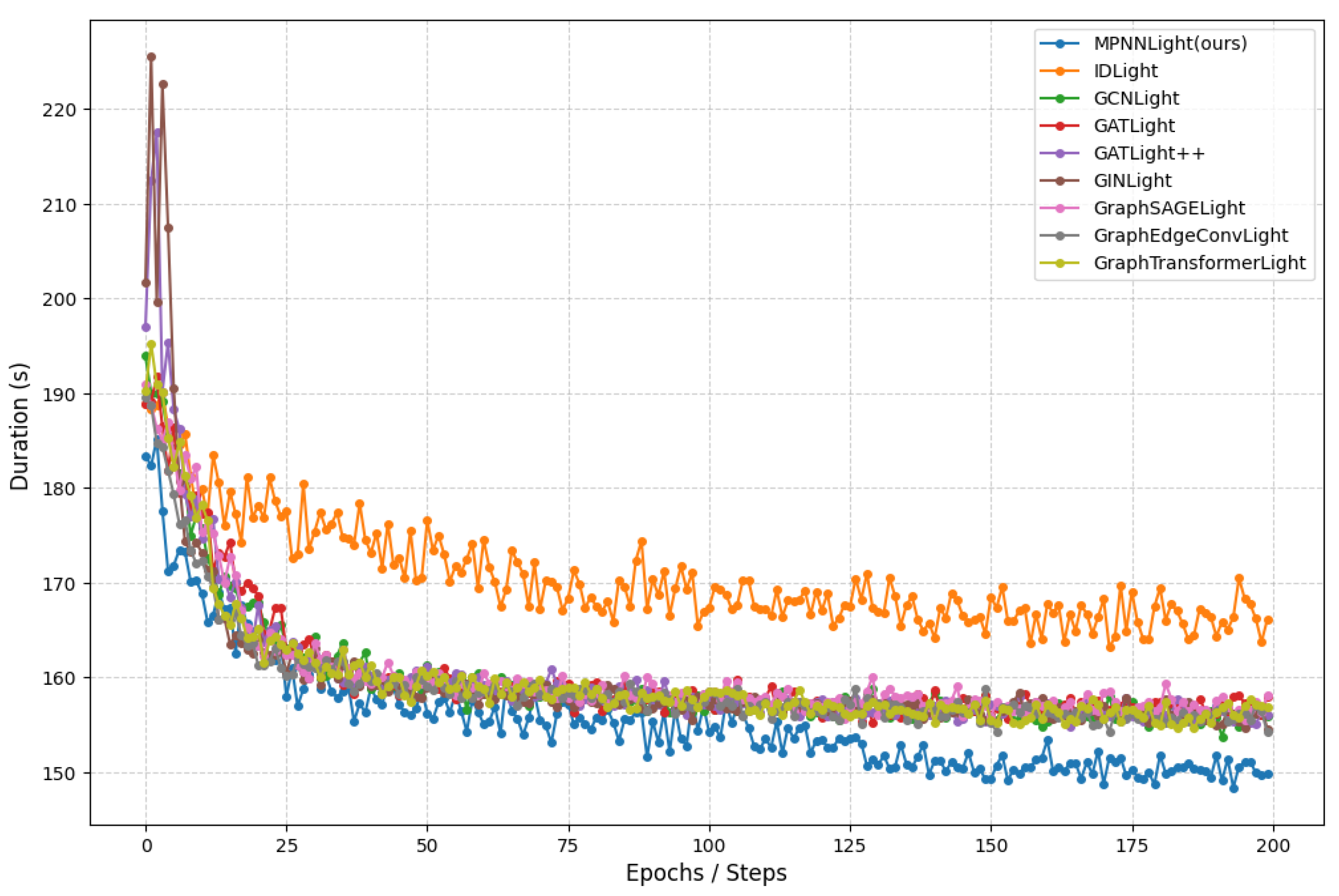
Task: Click the GATLight legend label
Action: coord(1134,126)
